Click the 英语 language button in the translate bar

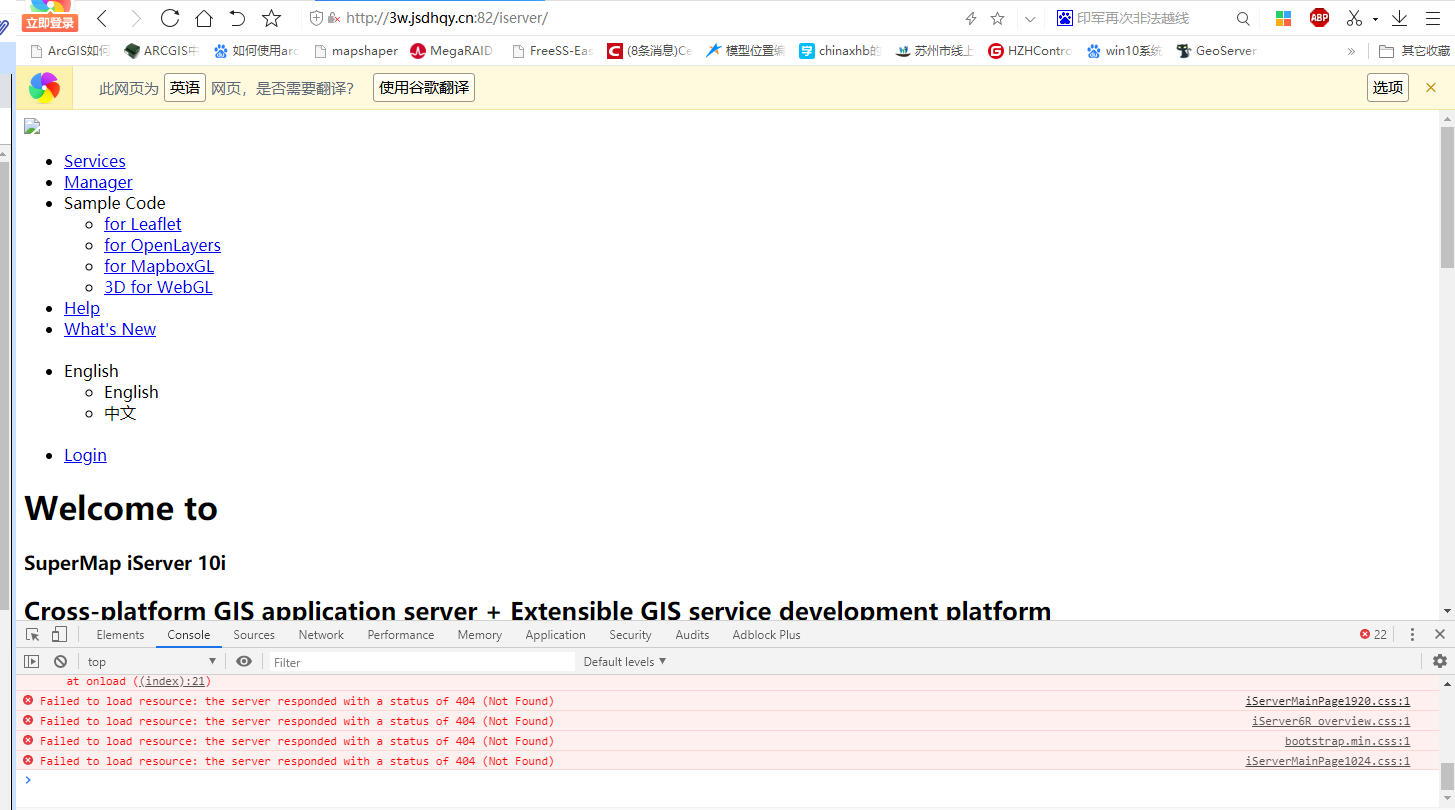(185, 88)
